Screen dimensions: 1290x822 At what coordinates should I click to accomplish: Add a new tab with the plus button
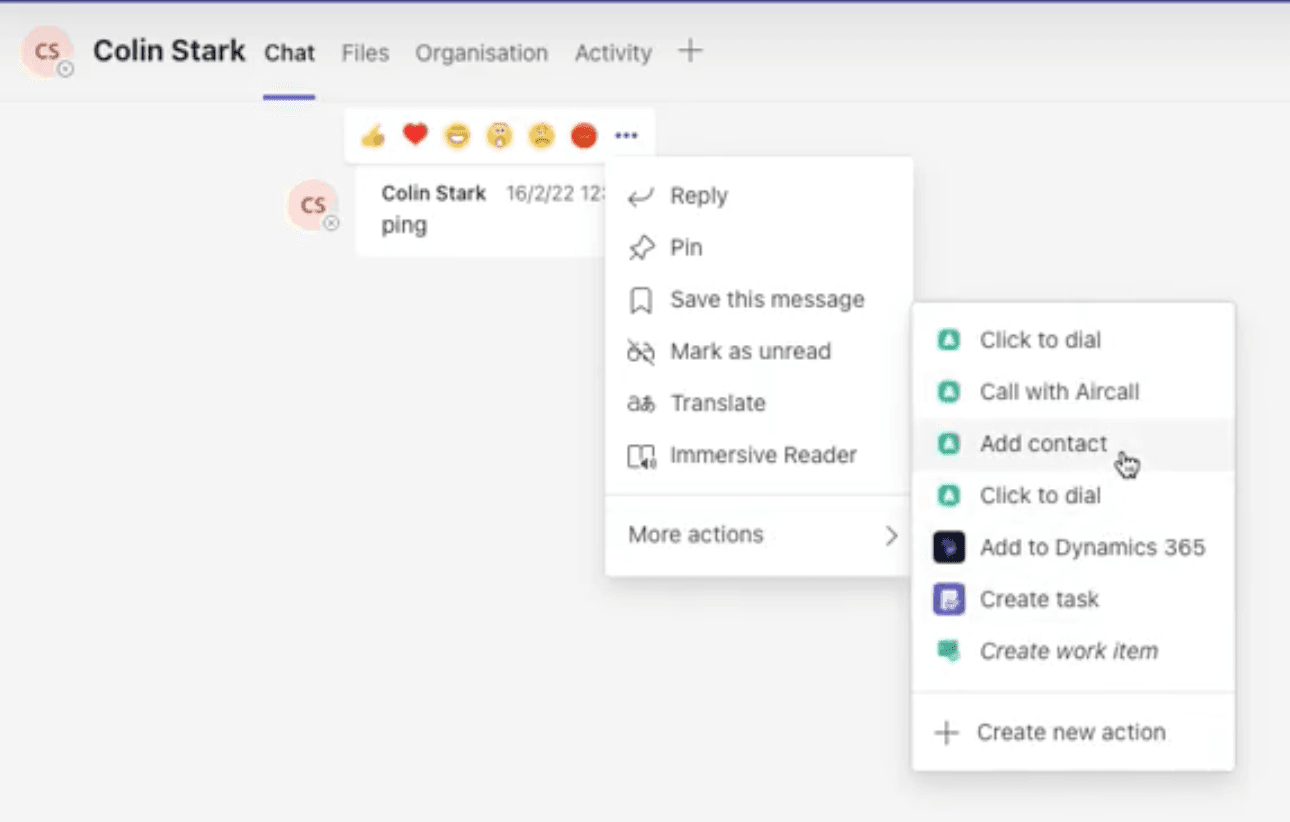[690, 52]
